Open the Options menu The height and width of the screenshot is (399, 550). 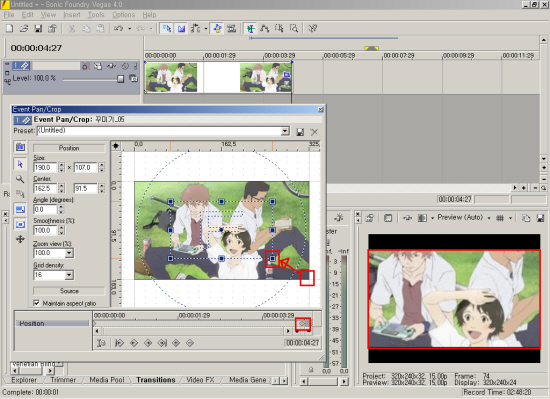[x=123, y=15]
